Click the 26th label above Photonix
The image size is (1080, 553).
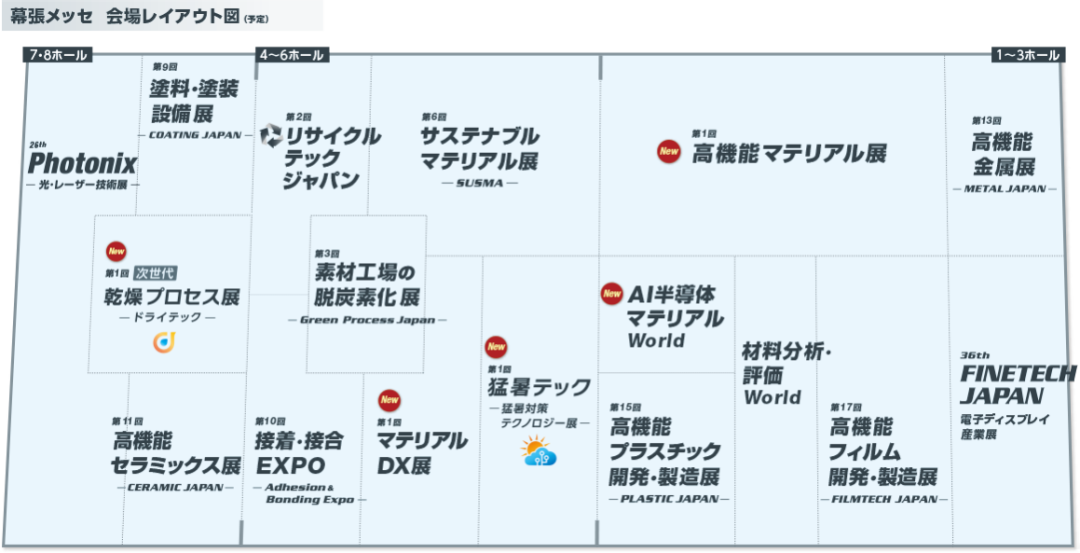click(38, 146)
